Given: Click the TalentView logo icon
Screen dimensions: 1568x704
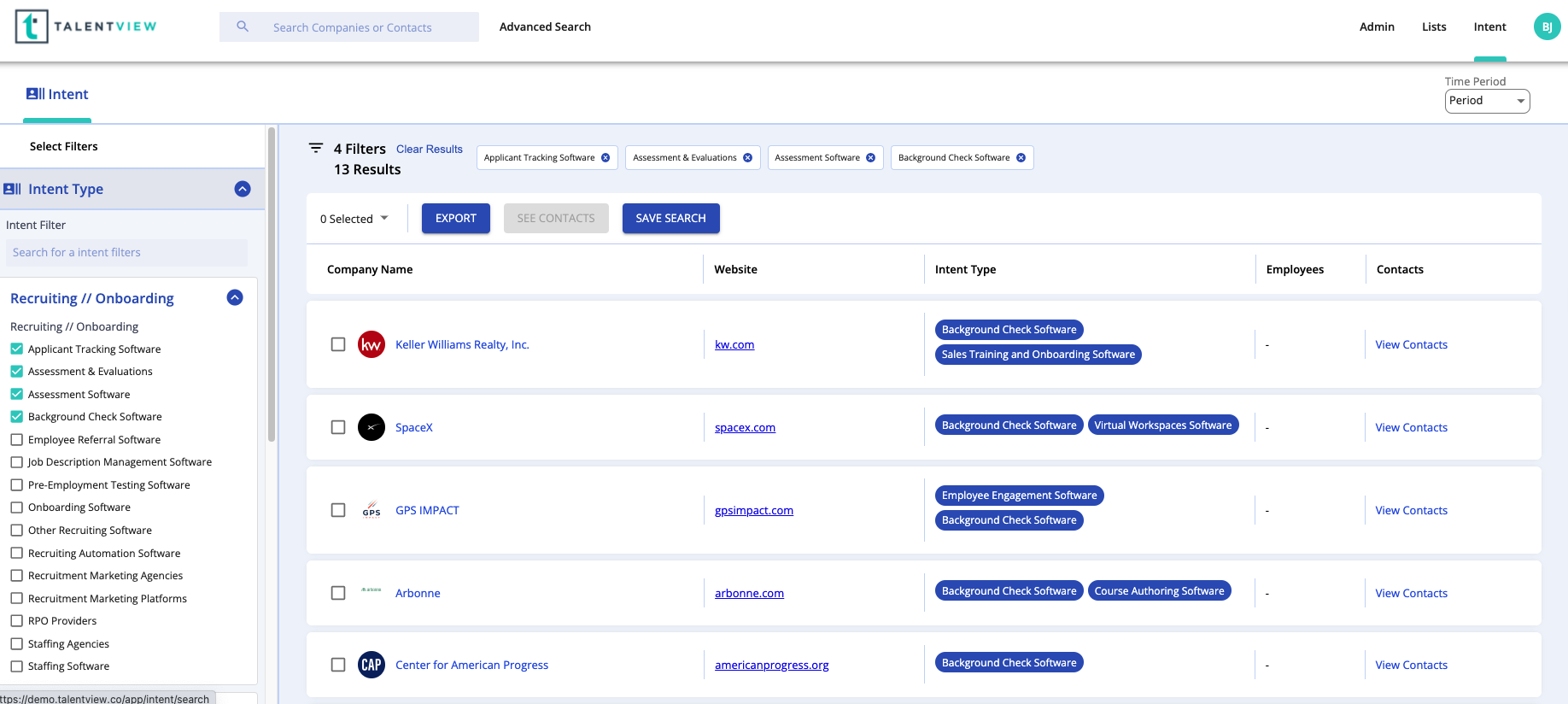Looking at the screenshot, I should tap(32, 26).
